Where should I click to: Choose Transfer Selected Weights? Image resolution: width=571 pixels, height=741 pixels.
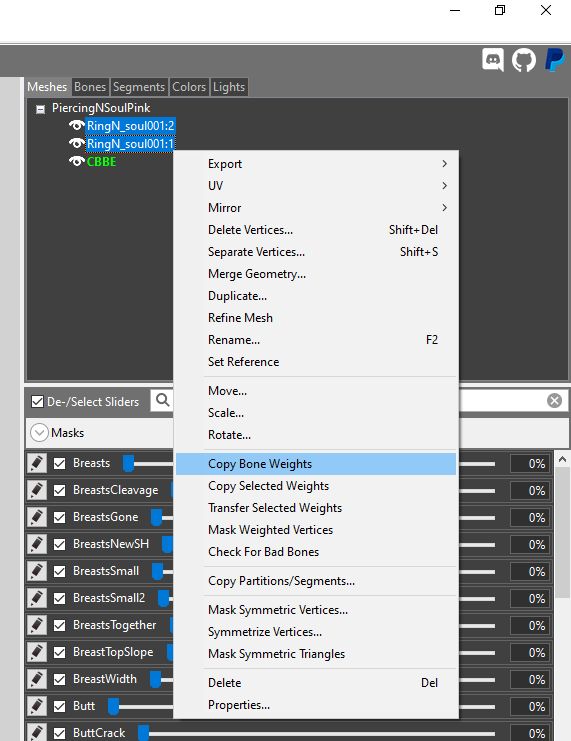pos(316,508)
